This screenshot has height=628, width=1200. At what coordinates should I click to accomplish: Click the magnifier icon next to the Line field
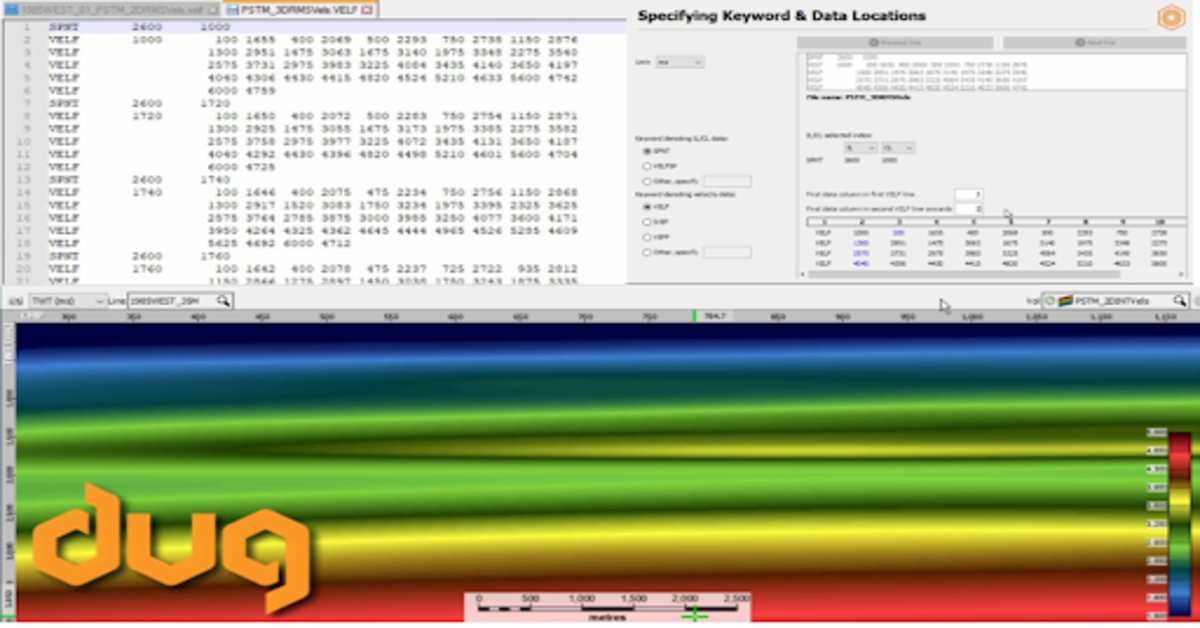tap(224, 301)
